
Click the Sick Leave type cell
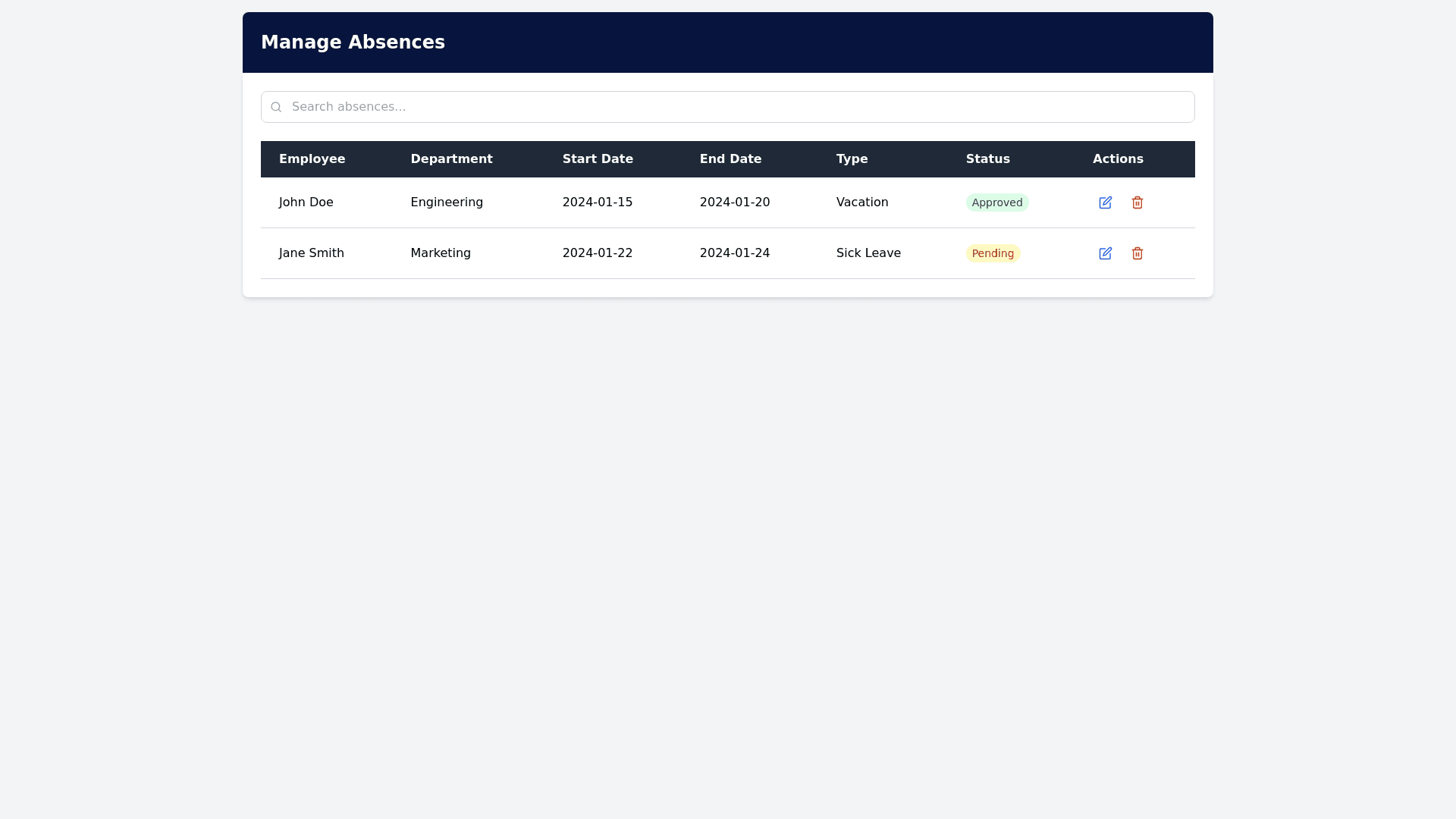click(868, 253)
